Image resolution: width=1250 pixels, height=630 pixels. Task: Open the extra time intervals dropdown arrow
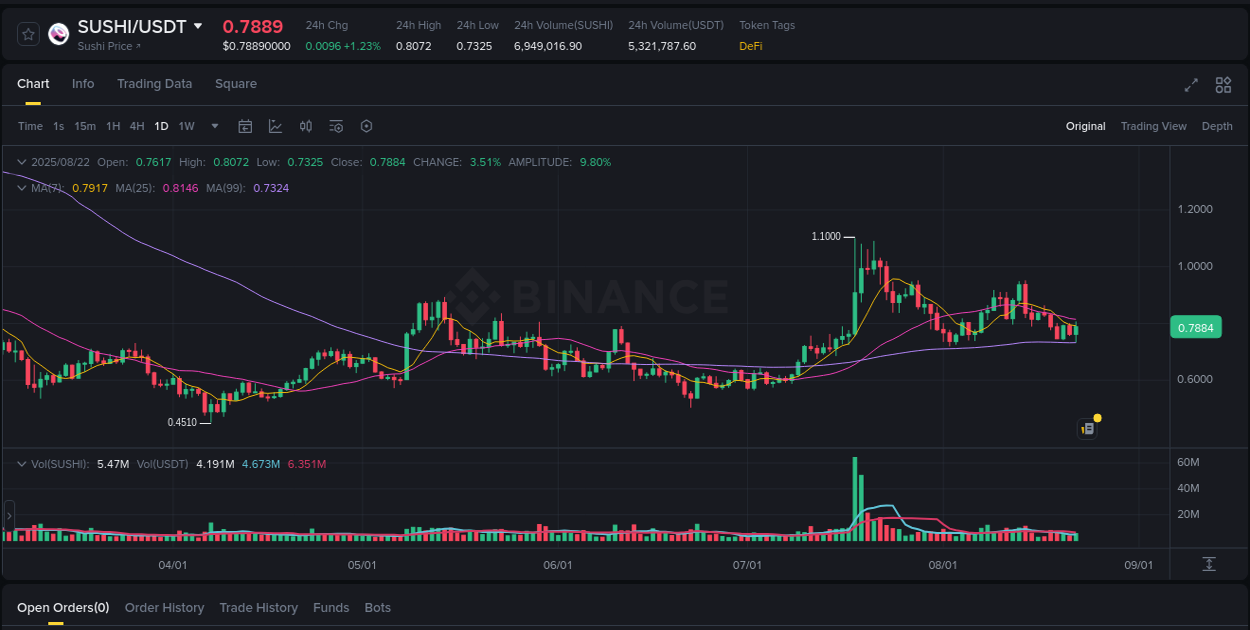coord(214,126)
